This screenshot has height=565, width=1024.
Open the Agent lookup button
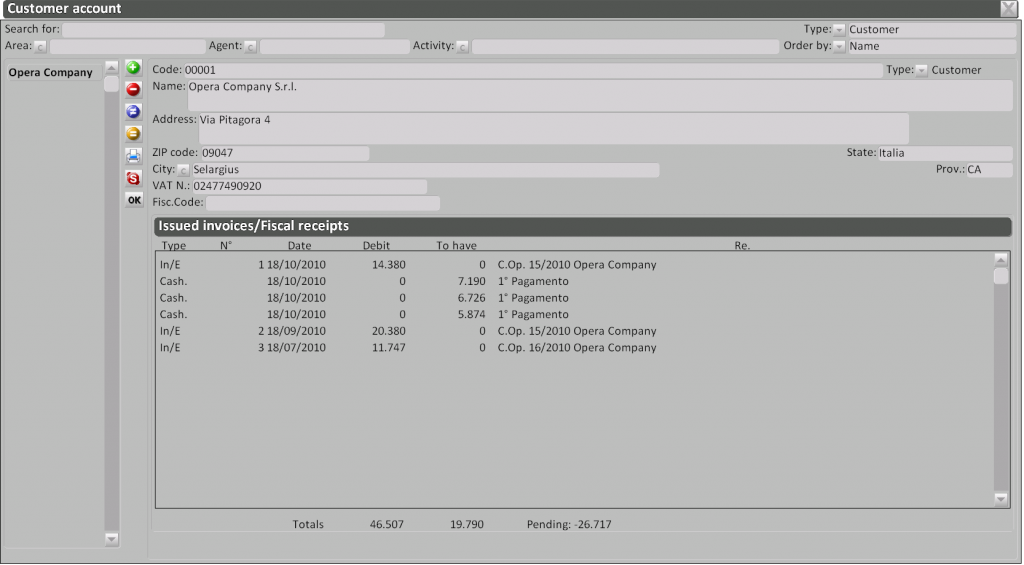[x=250, y=46]
